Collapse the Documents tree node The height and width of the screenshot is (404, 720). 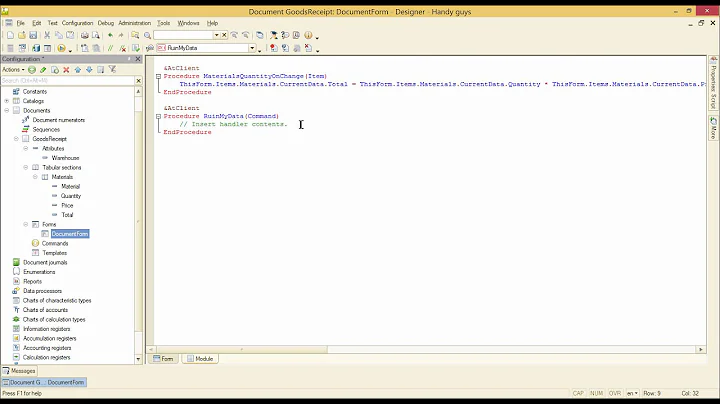(x=6, y=111)
